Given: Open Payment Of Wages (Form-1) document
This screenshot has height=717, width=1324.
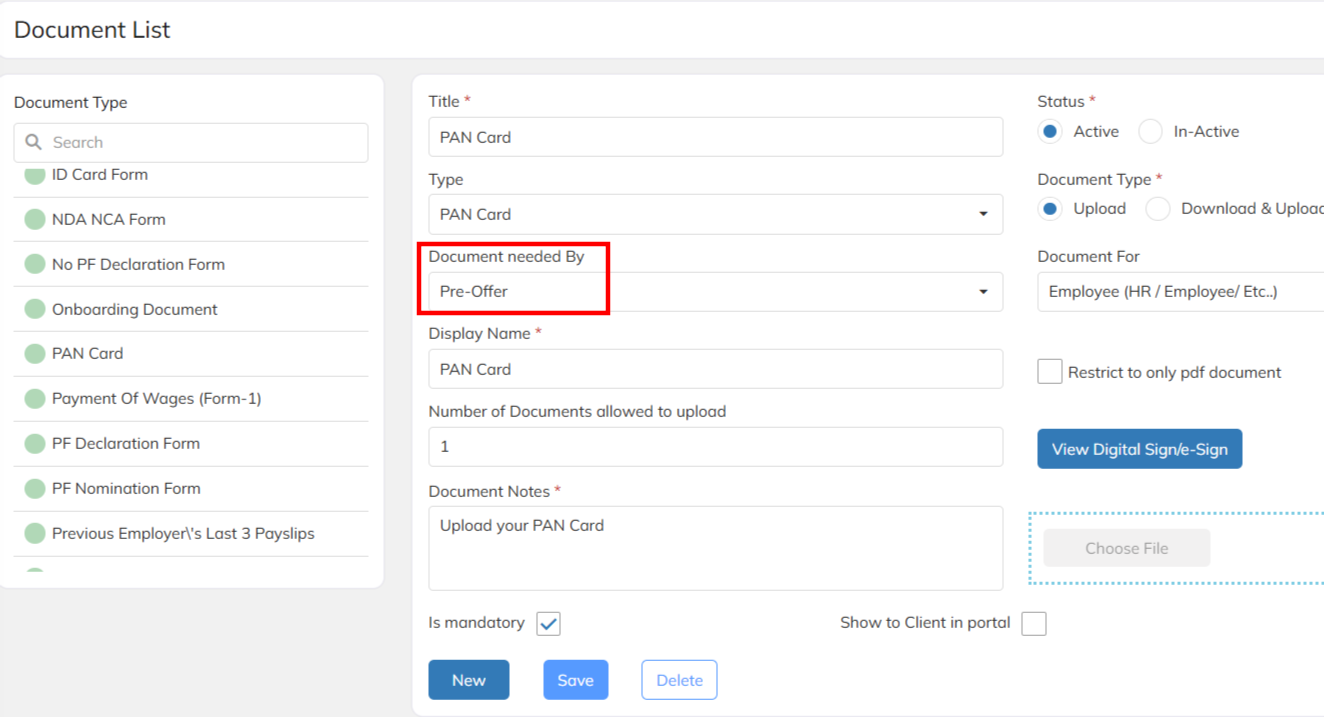Looking at the screenshot, I should point(156,398).
